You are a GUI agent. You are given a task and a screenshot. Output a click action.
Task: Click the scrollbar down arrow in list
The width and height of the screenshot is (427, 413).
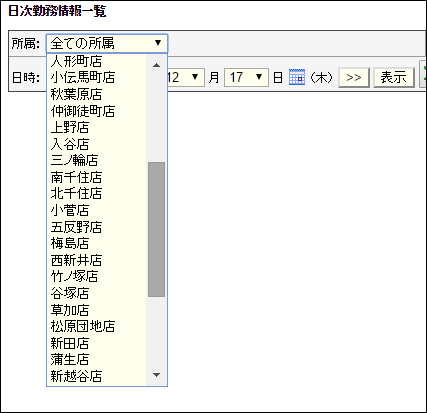[156, 375]
